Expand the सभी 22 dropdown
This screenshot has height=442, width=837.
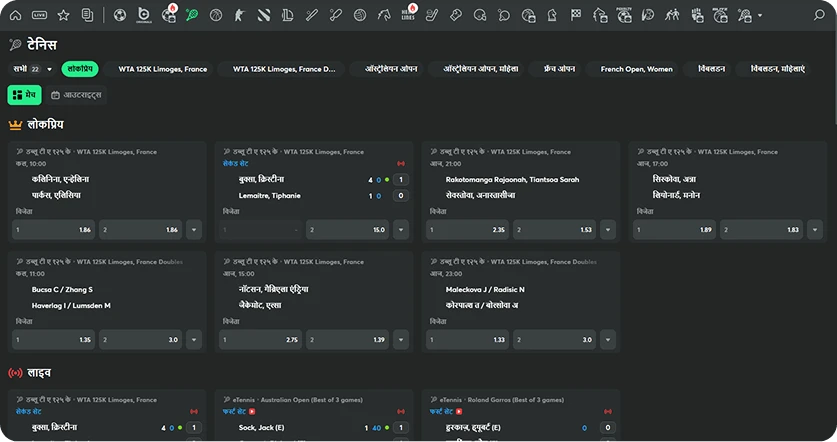pos(28,69)
